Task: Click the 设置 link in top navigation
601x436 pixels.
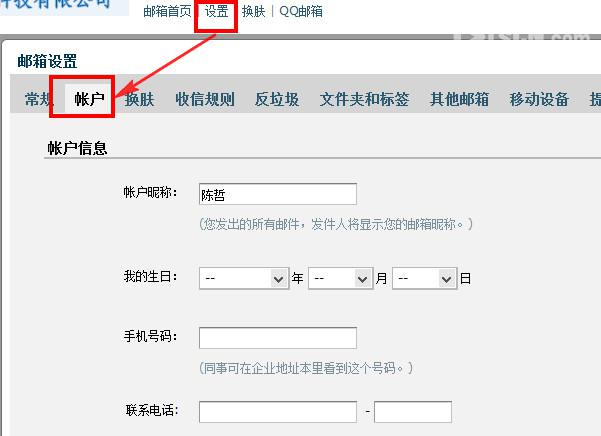Action: pos(216,11)
